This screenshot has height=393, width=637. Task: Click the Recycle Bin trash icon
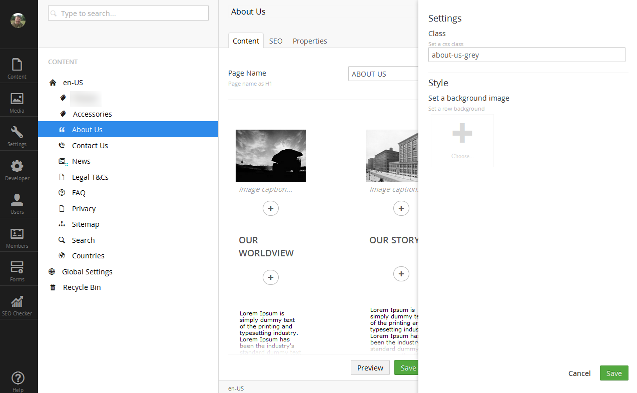(x=52, y=287)
